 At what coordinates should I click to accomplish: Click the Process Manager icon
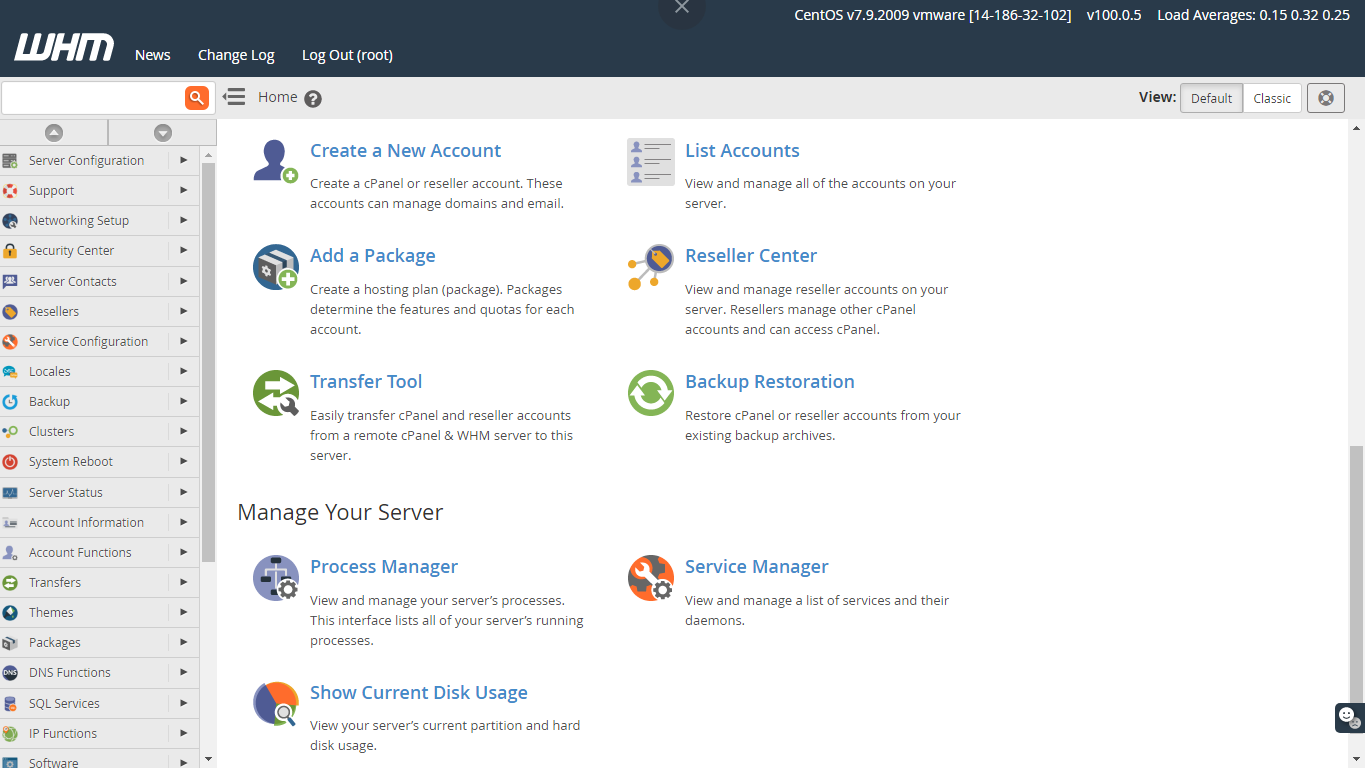(275, 578)
